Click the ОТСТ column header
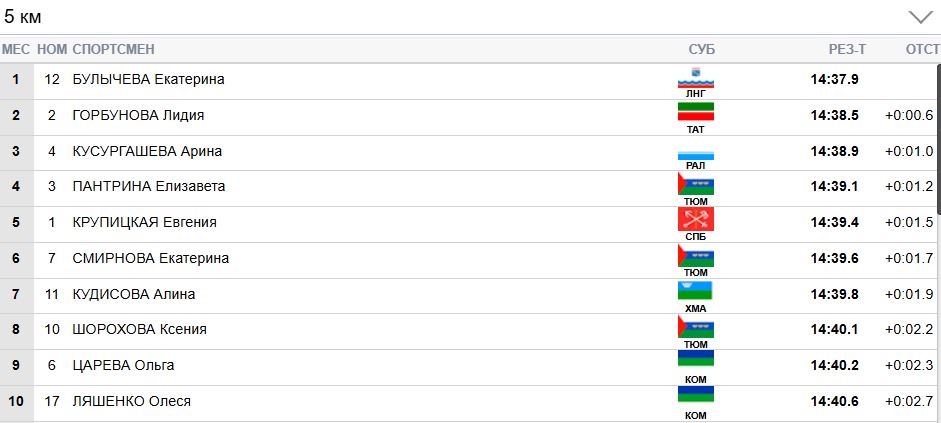The width and height of the screenshot is (941, 423). point(921,49)
